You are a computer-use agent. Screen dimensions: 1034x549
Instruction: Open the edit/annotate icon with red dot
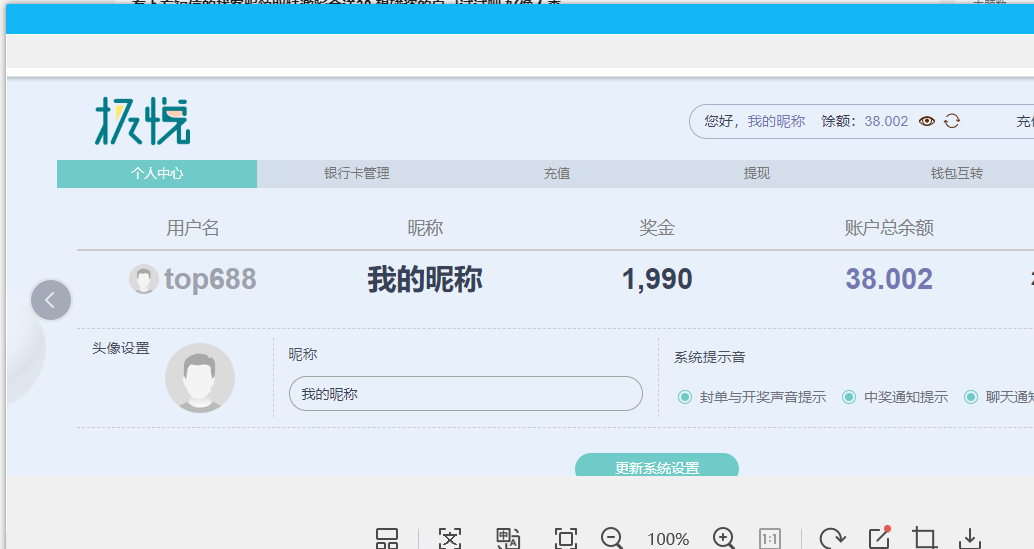(879, 538)
